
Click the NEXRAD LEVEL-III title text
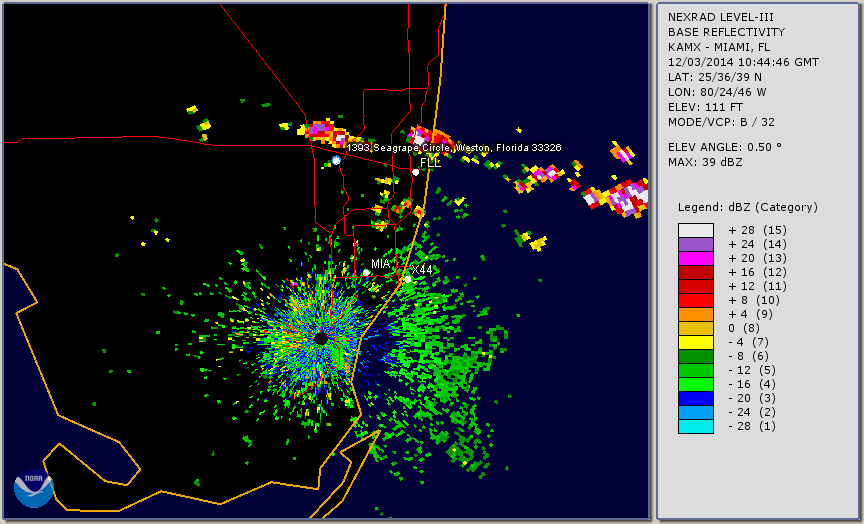pyautogui.click(x=722, y=17)
